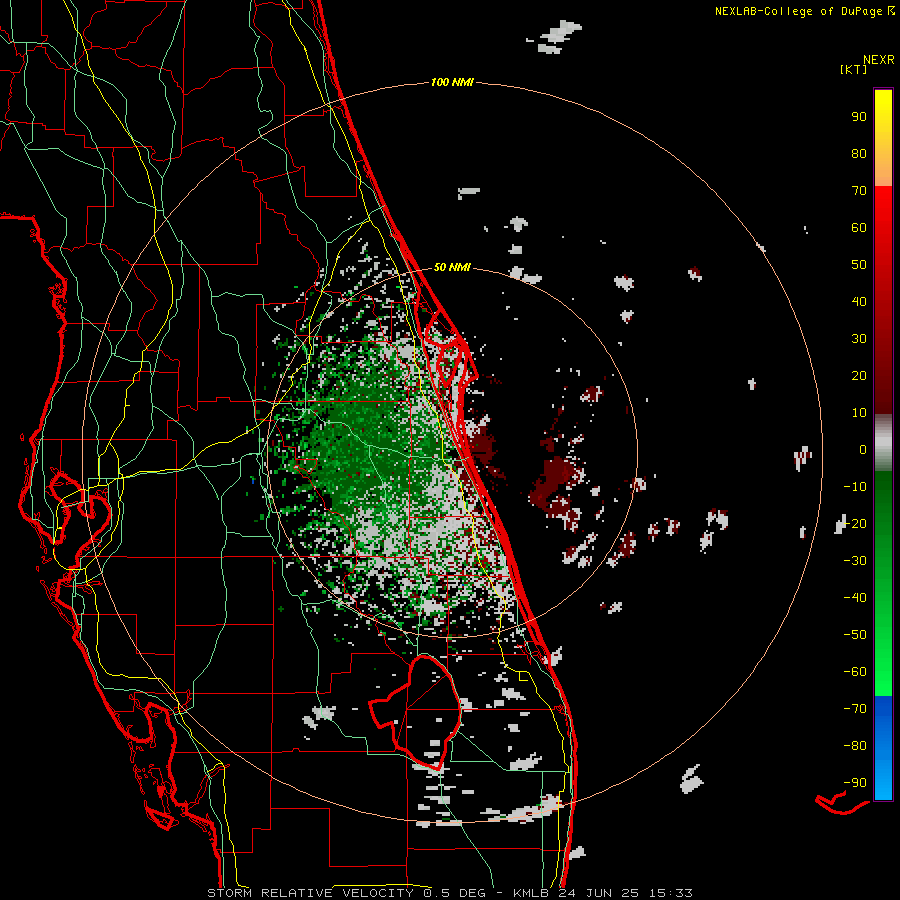Select the -70 value on velocity scale
Image resolution: width=900 pixels, height=900 pixels.
tap(855, 709)
